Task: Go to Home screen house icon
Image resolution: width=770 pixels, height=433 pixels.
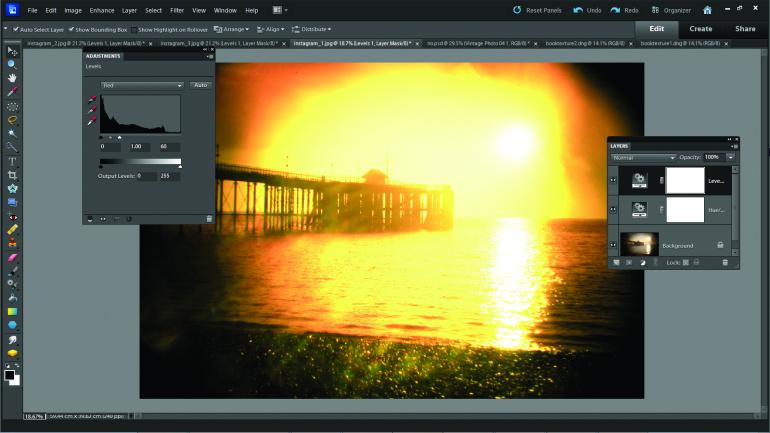Action: point(707,10)
